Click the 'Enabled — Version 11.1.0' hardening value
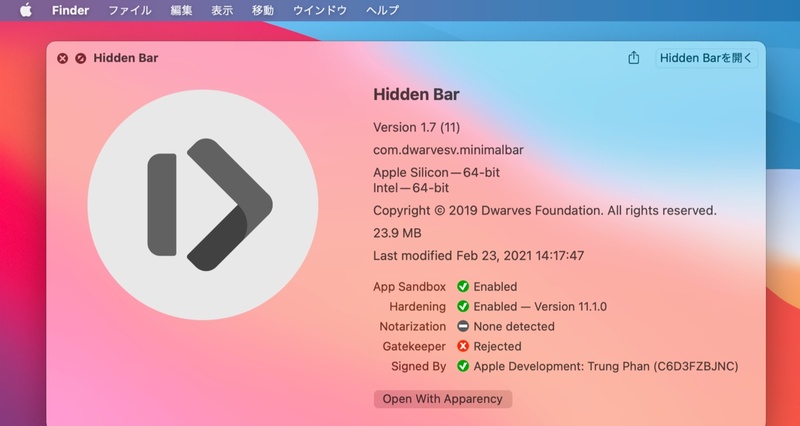This screenshot has width=800, height=426. tap(540, 307)
